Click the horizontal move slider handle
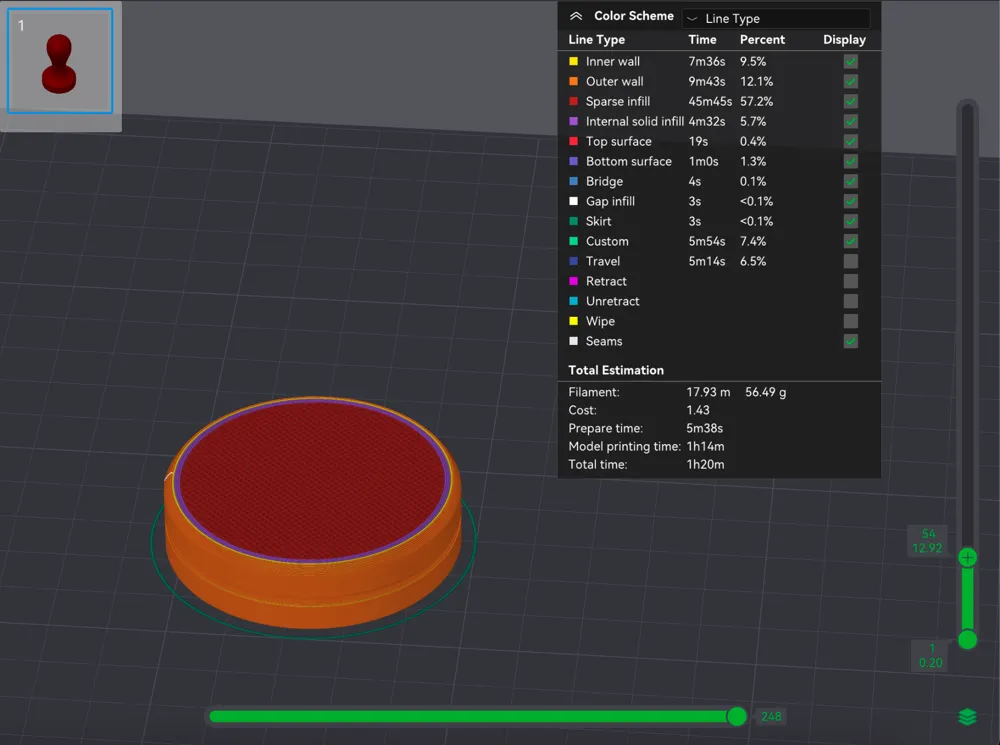1000x745 pixels. click(737, 716)
